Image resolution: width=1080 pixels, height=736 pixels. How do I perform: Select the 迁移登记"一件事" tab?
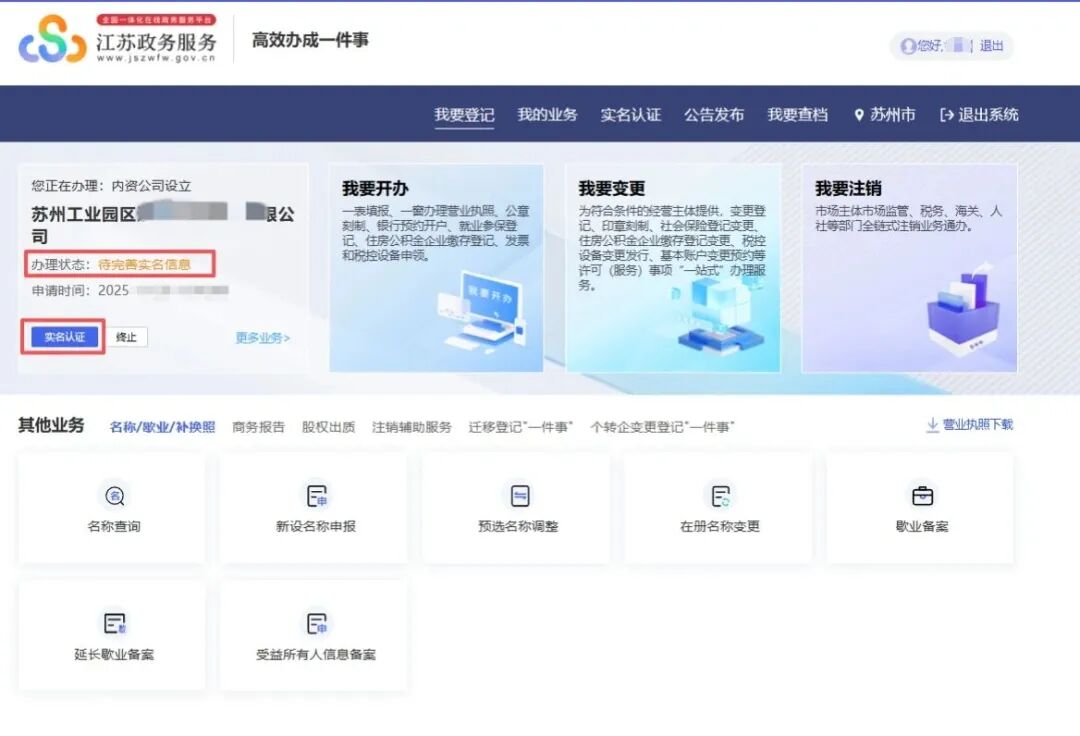(x=521, y=427)
